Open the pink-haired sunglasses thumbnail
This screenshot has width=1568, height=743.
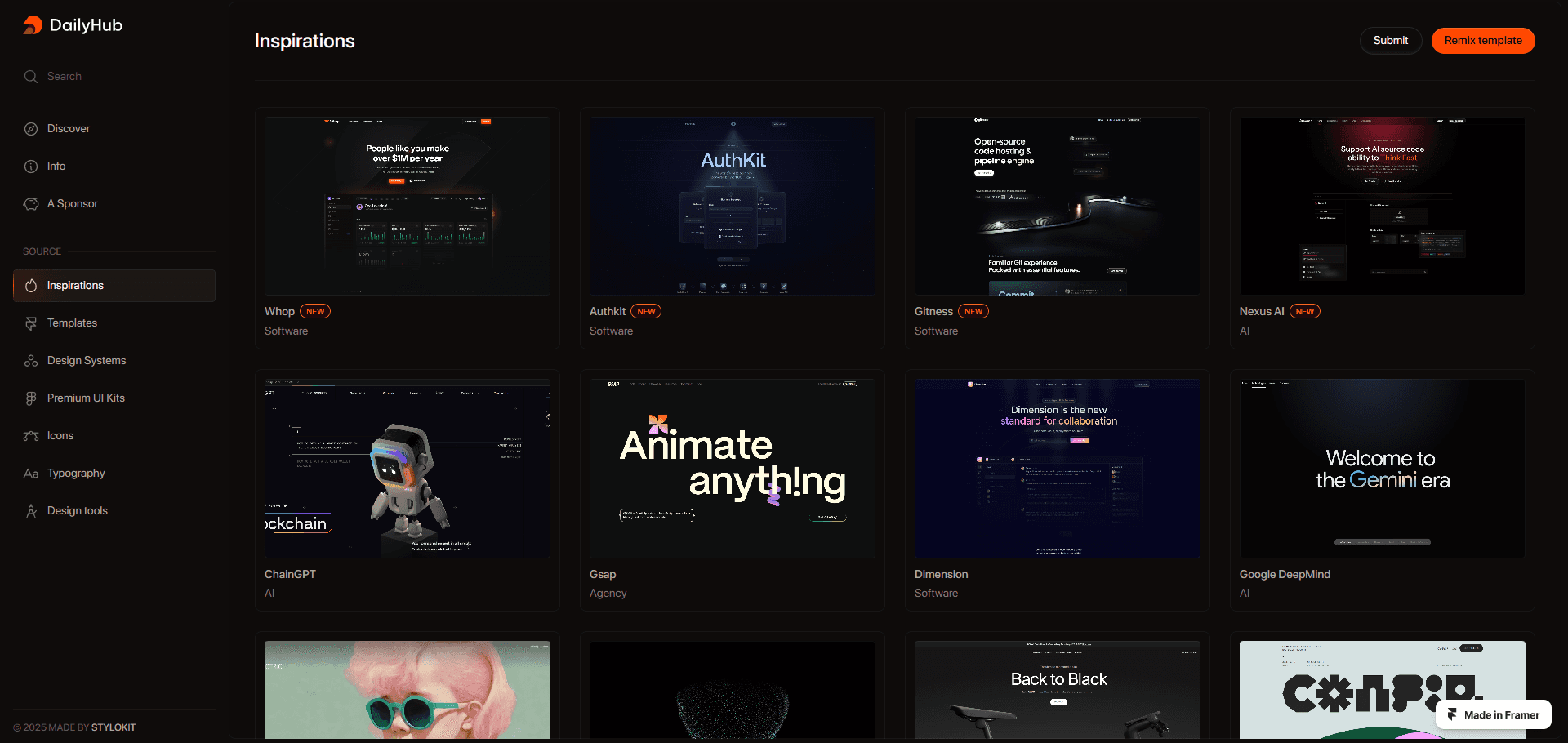(x=408, y=690)
